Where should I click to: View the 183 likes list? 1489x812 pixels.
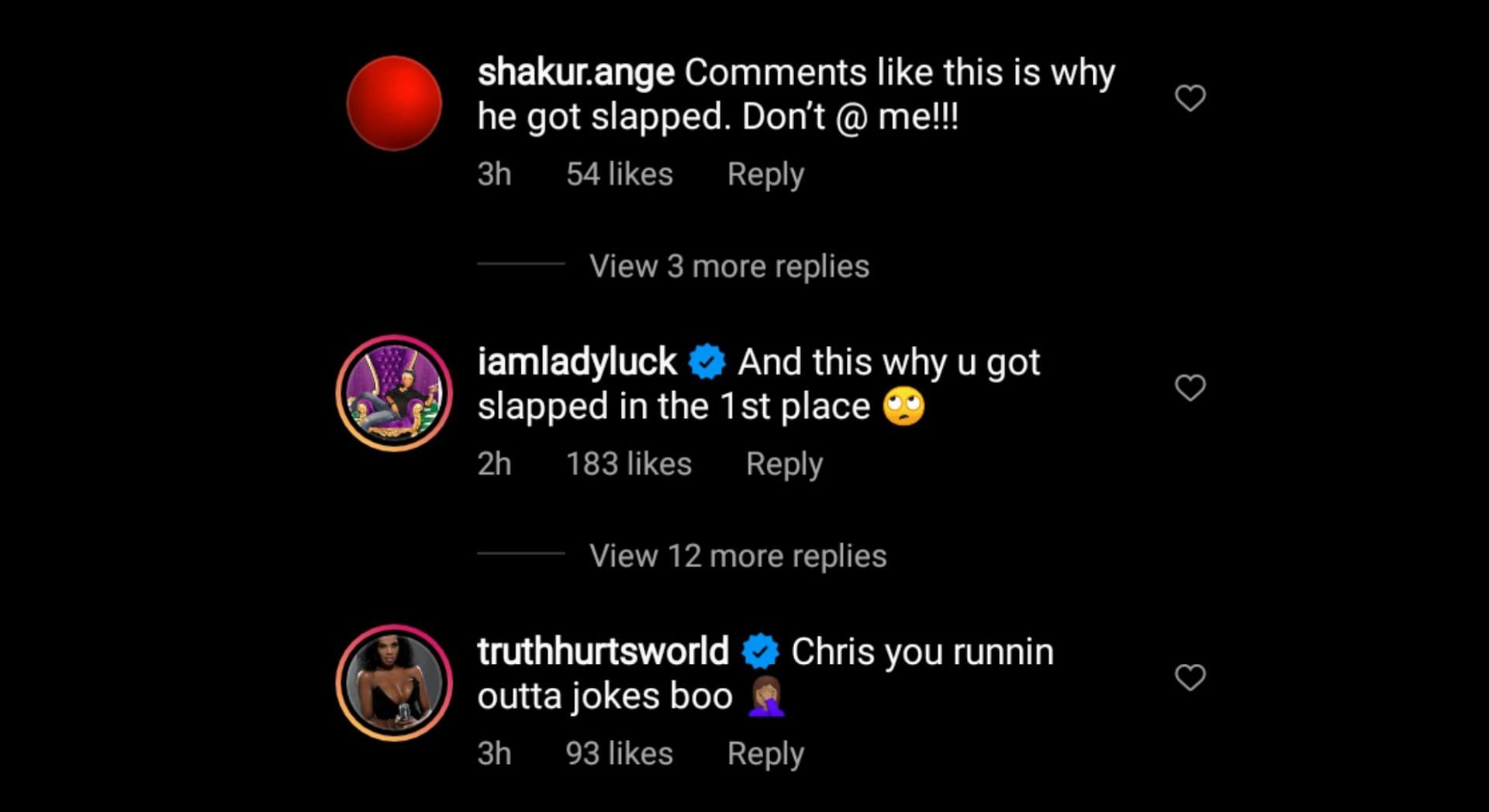[629, 464]
